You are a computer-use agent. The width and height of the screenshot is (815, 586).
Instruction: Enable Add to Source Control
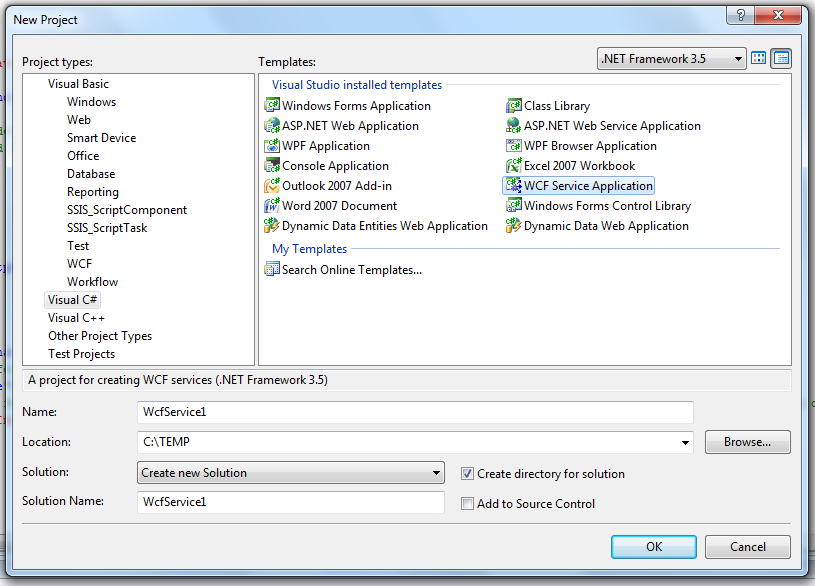coord(467,503)
